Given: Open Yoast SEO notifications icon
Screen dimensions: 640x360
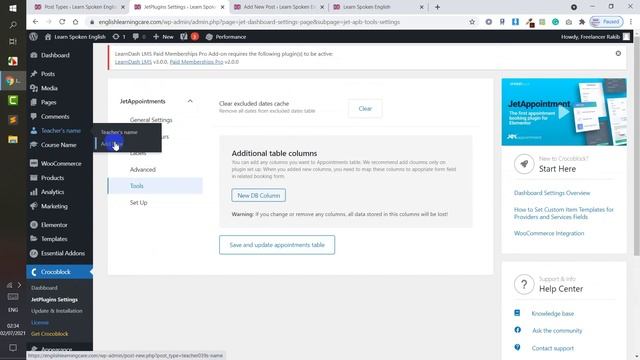Looking at the screenshot, I should click(189, 37).
